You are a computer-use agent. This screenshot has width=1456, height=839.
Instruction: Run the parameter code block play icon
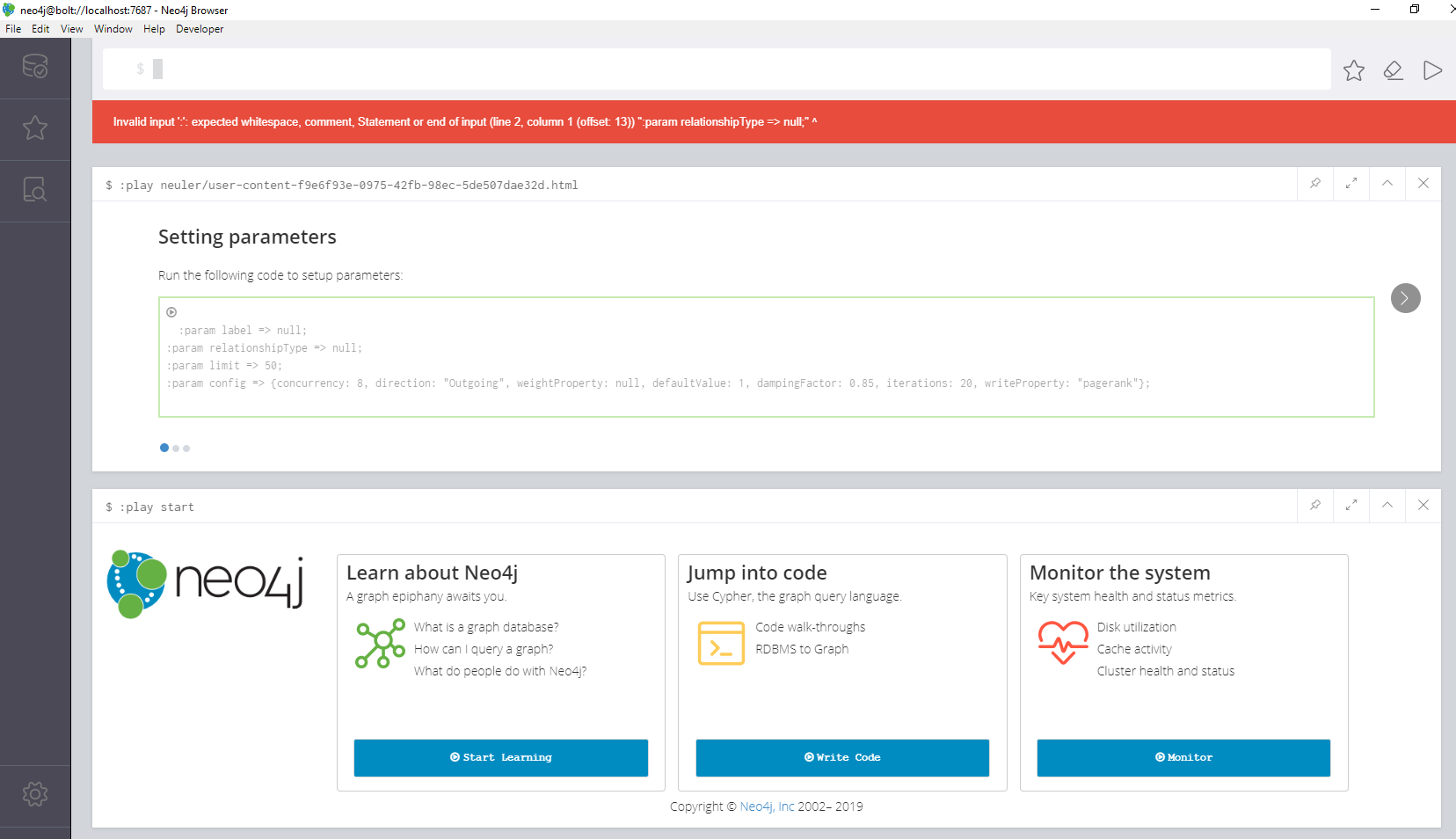click(171, 312)
